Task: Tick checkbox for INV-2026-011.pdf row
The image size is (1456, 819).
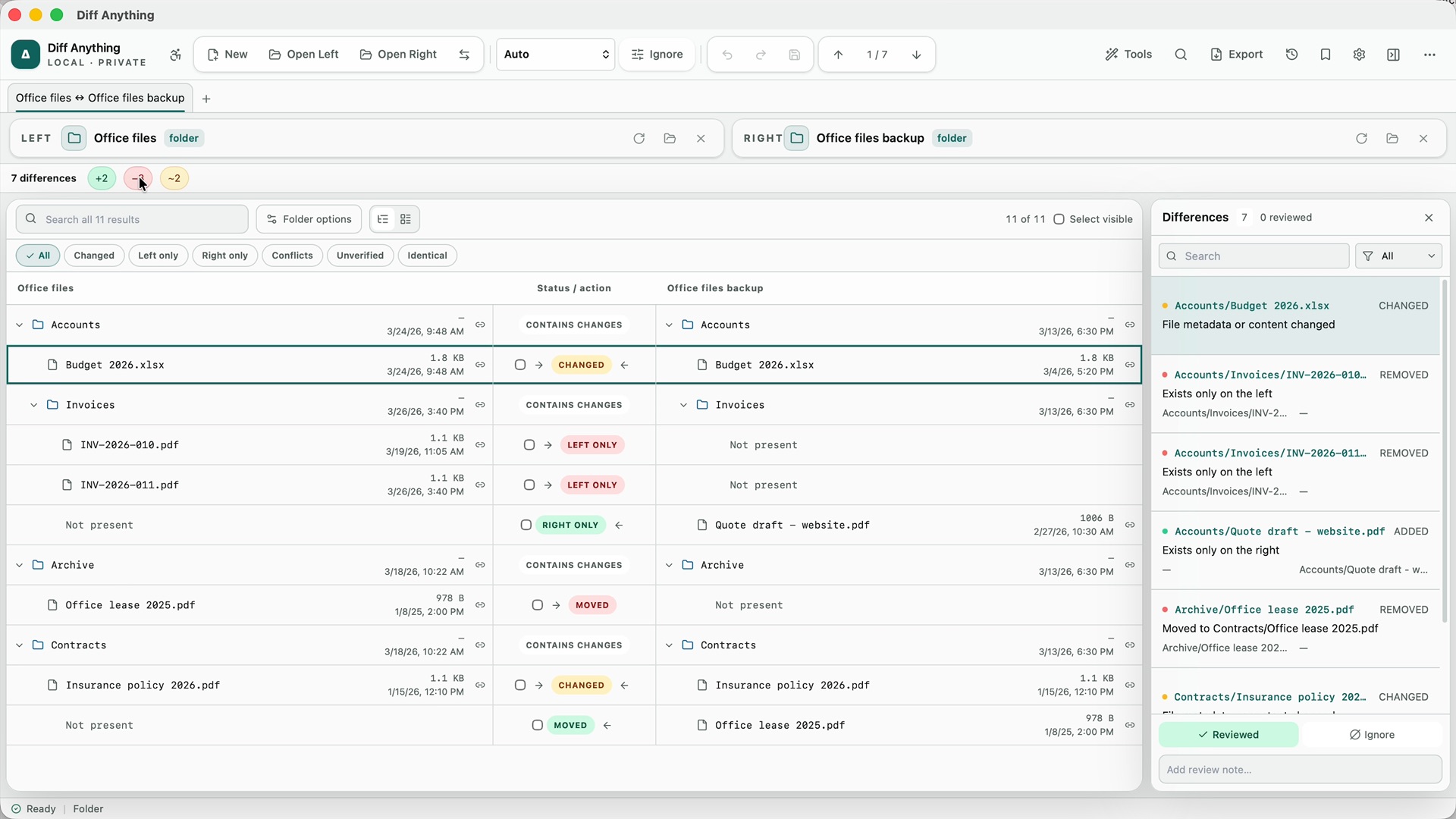Action: [x=529, y=485]
